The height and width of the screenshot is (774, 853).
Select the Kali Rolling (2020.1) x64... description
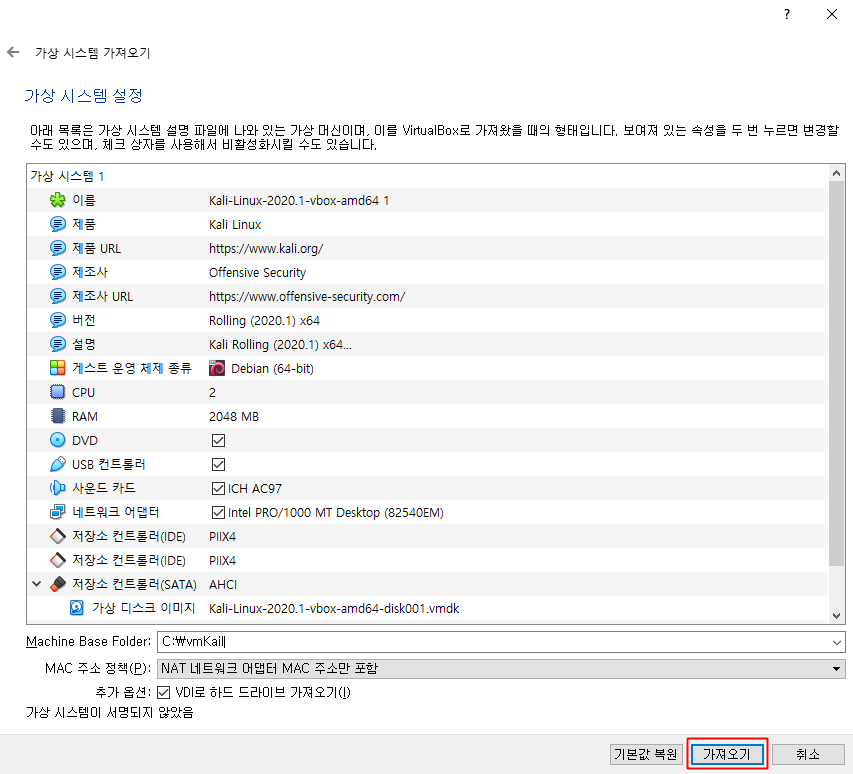tap(280, 344)
